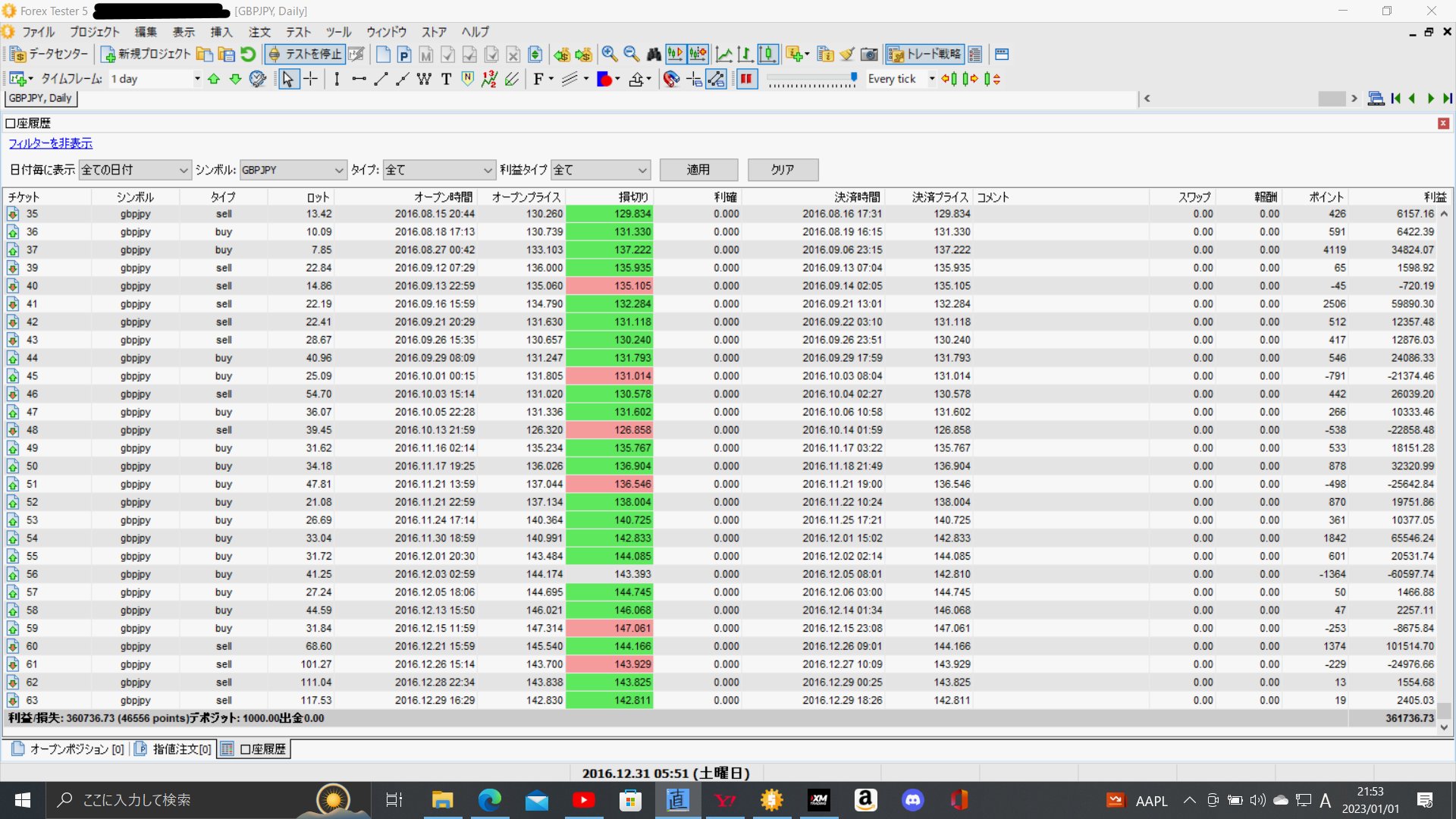
Task: Select the text label T tool
Action: point(446,79)
